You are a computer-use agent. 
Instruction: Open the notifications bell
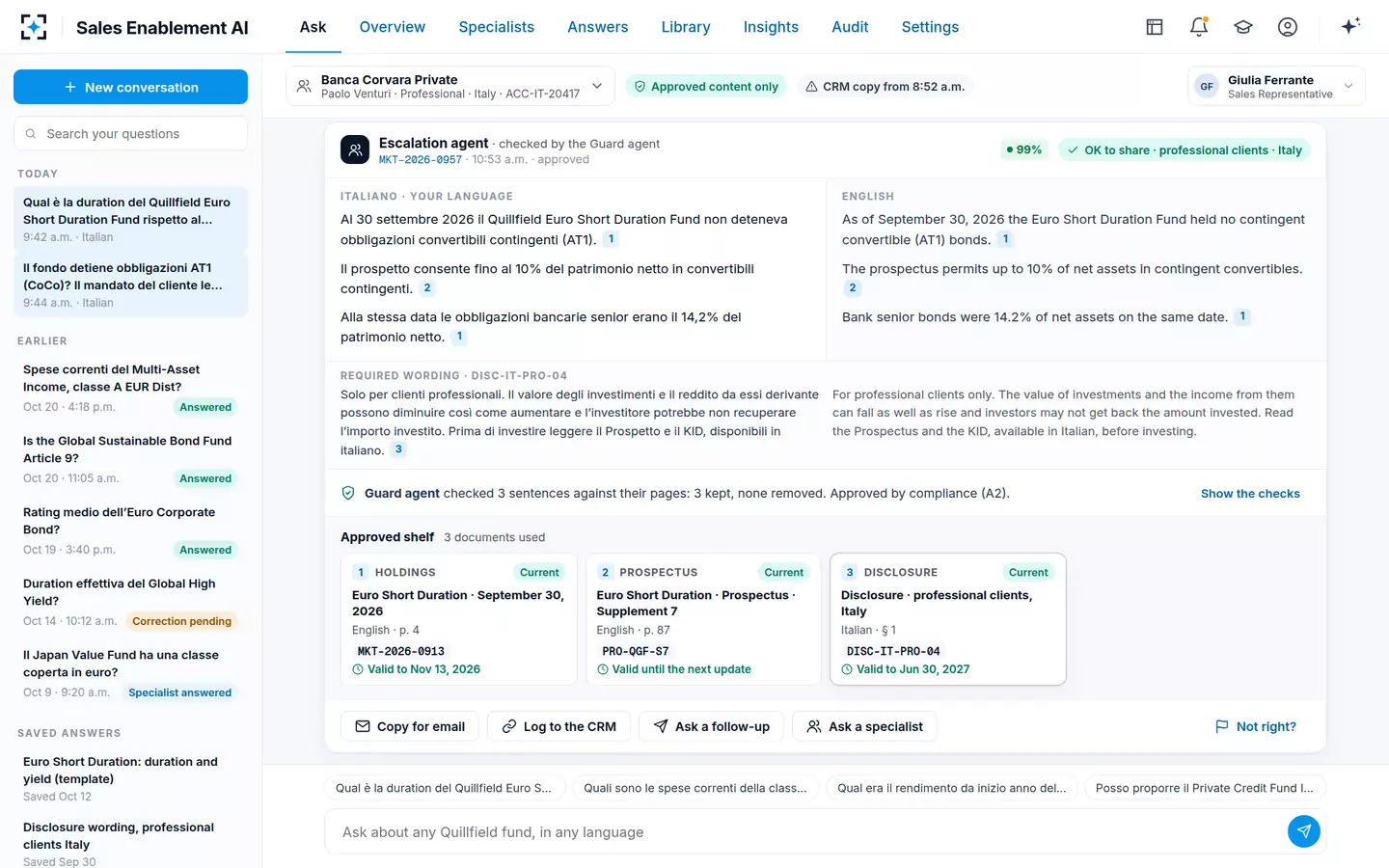(1199, 27)
